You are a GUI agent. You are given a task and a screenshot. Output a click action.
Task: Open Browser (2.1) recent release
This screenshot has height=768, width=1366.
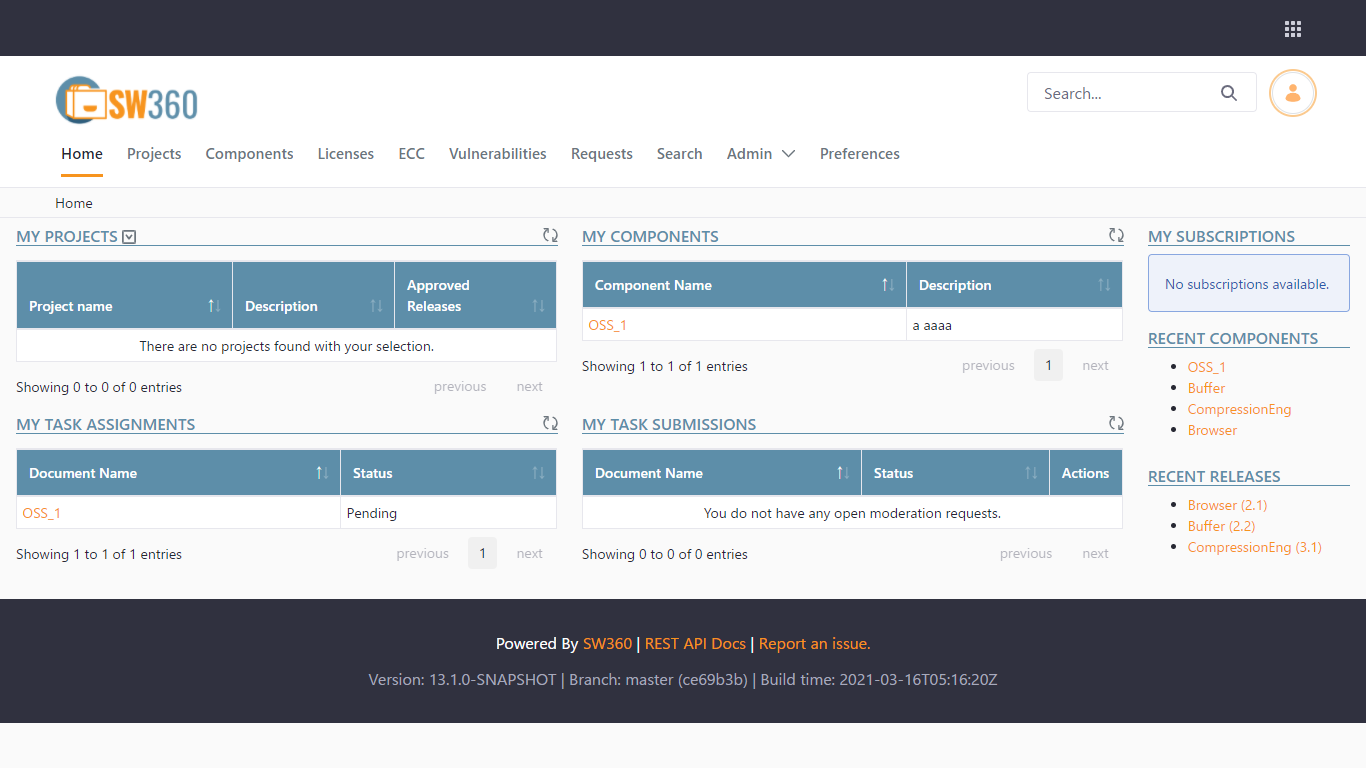tap(1228, 505)
